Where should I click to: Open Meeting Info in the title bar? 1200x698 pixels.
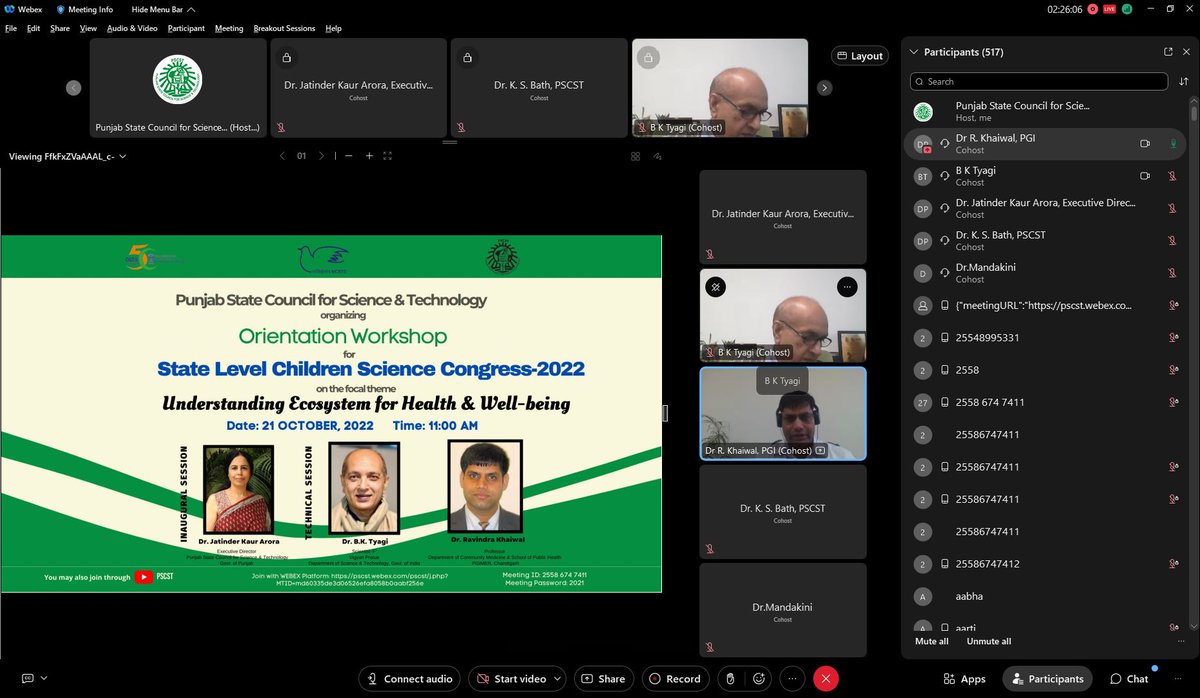tap(85, 8)
